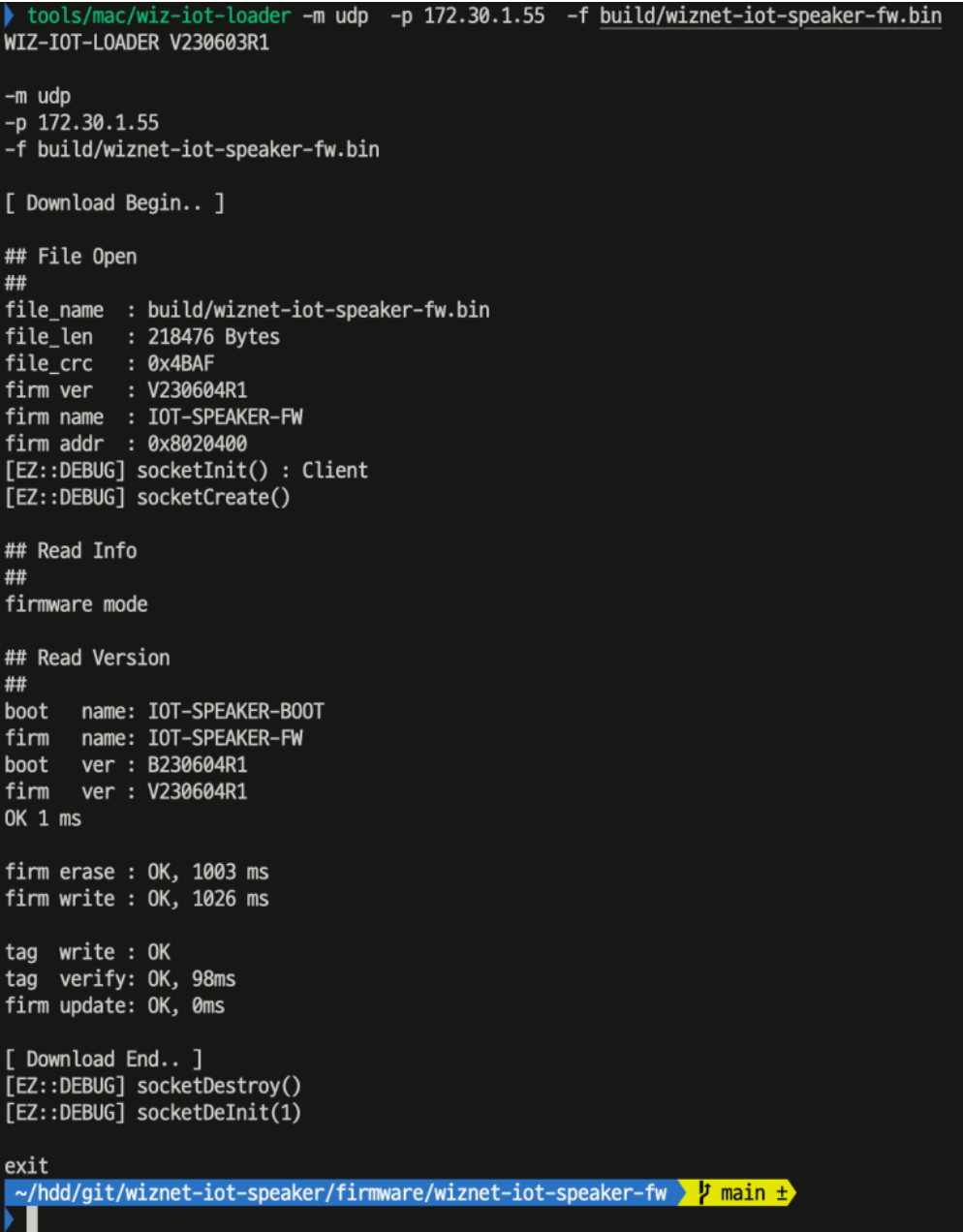Click the underlined build/wiznet-iot-speaker-fw.bin path in command
The height and width of the screenshot is (1232, 963).
[x=770, y=15]
